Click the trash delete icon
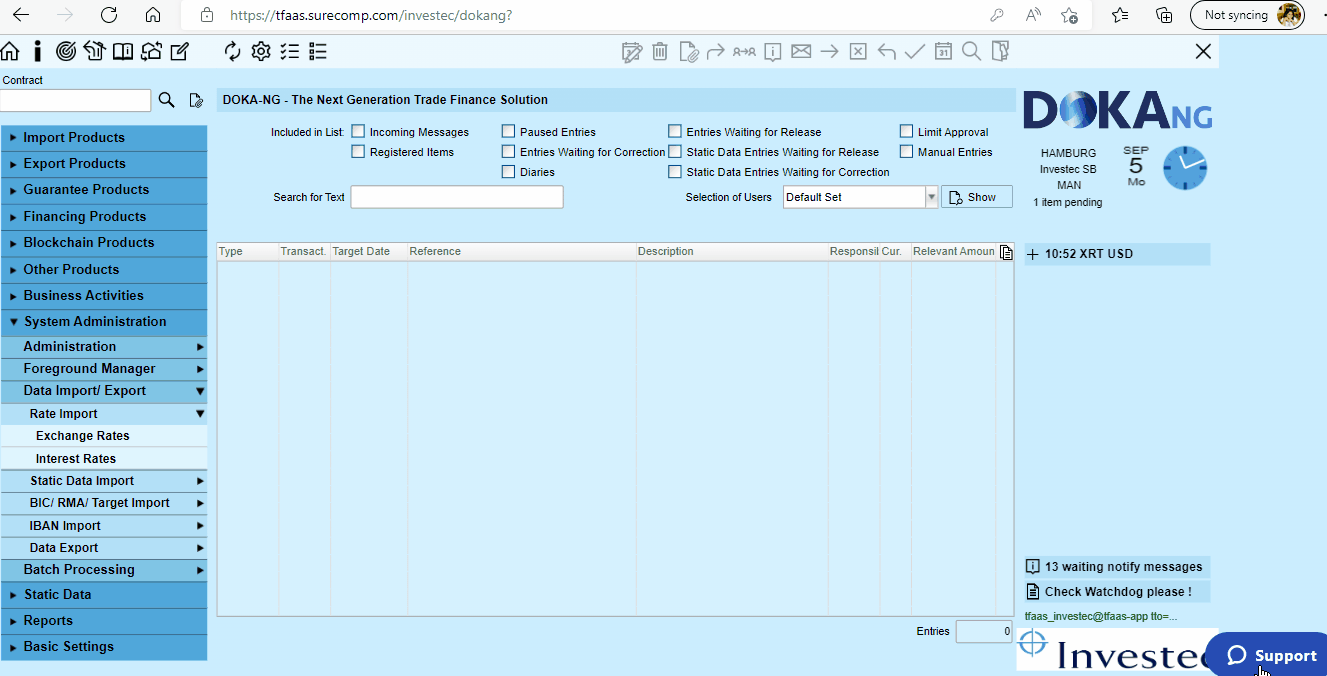 660,51
